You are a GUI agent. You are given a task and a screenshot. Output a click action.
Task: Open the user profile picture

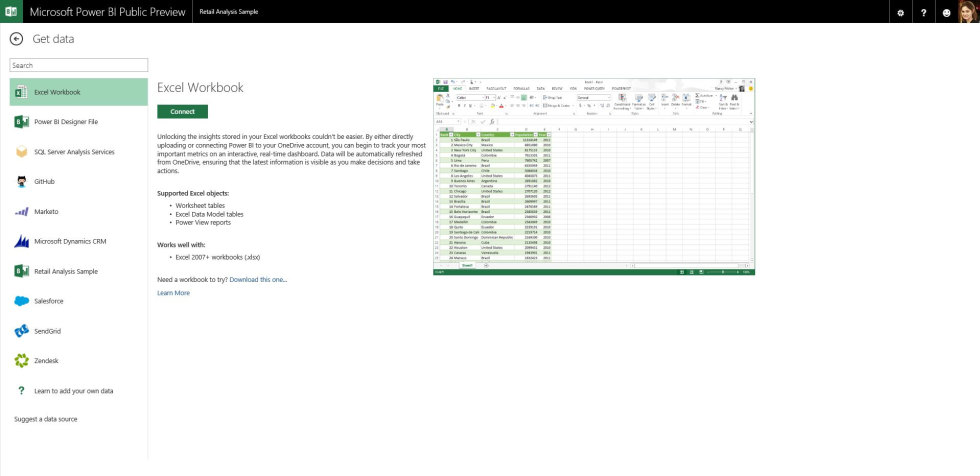pyautogui.click(x=968, y=11)
